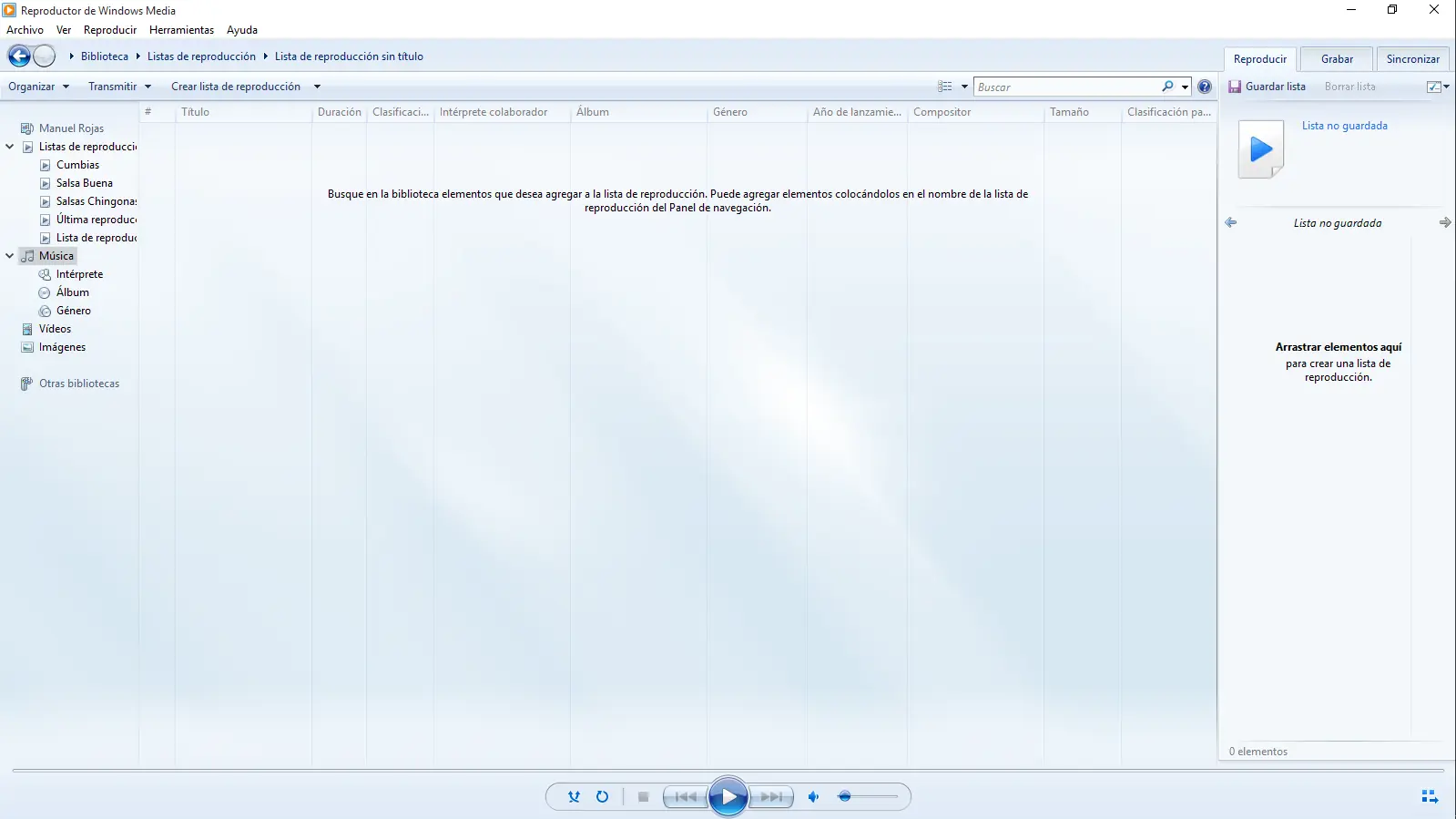Click the Manuel Rojas library icon
This screenshot has width=1456, height=819.
click(27, 128)
